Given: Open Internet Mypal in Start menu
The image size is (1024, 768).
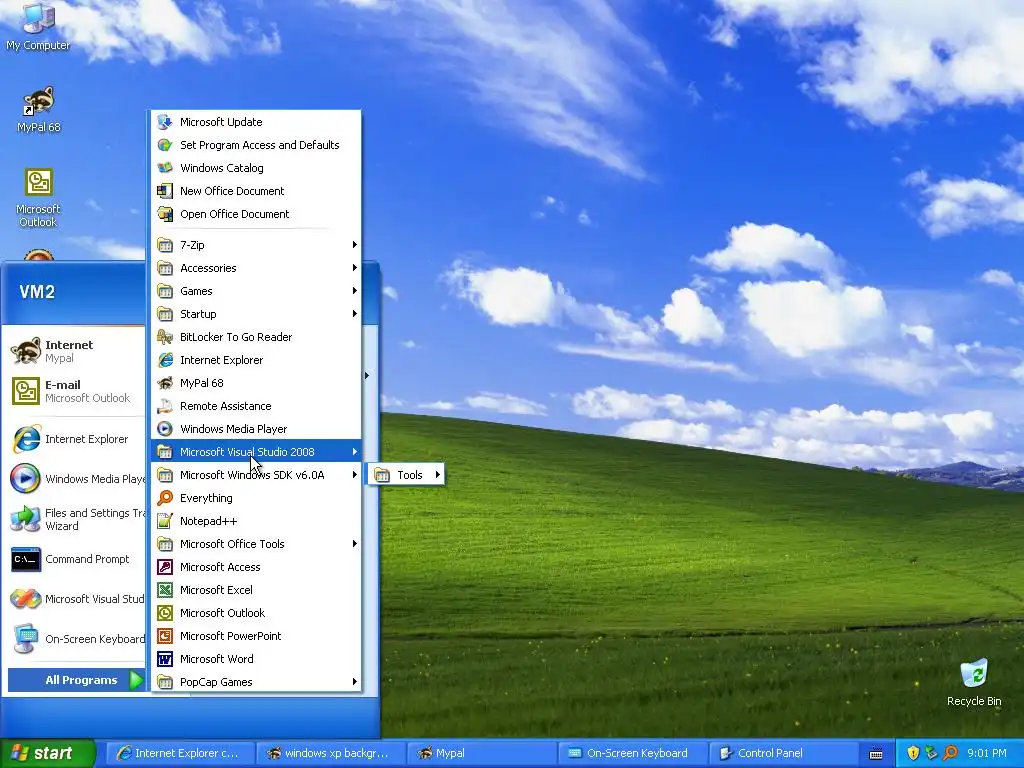Looking at the screenshot, I should (76, 351).
